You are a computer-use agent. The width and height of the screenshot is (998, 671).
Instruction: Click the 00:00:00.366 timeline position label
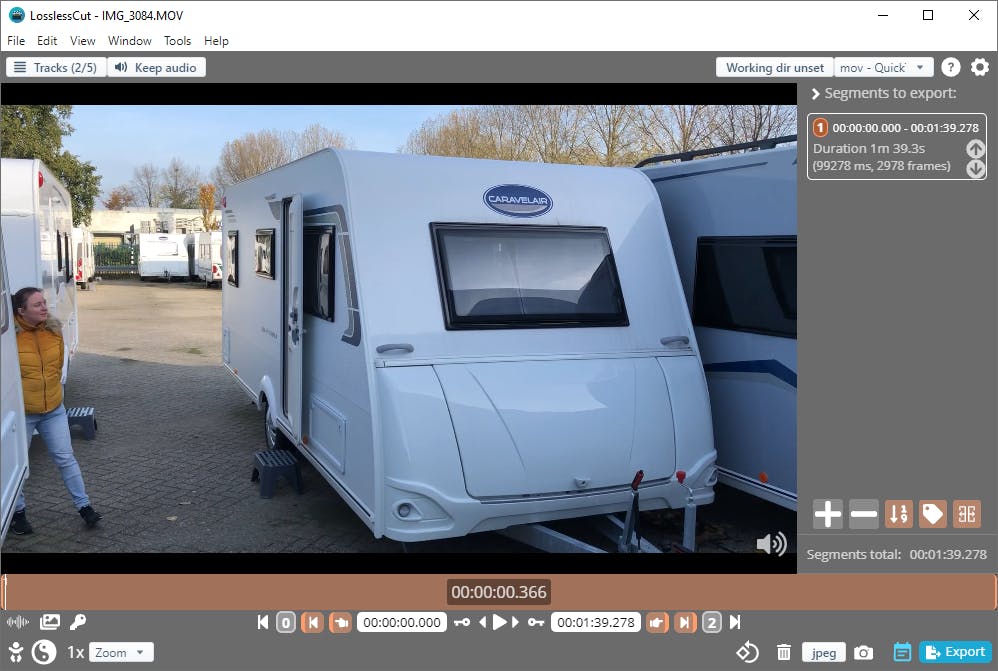tap(499, 592)
